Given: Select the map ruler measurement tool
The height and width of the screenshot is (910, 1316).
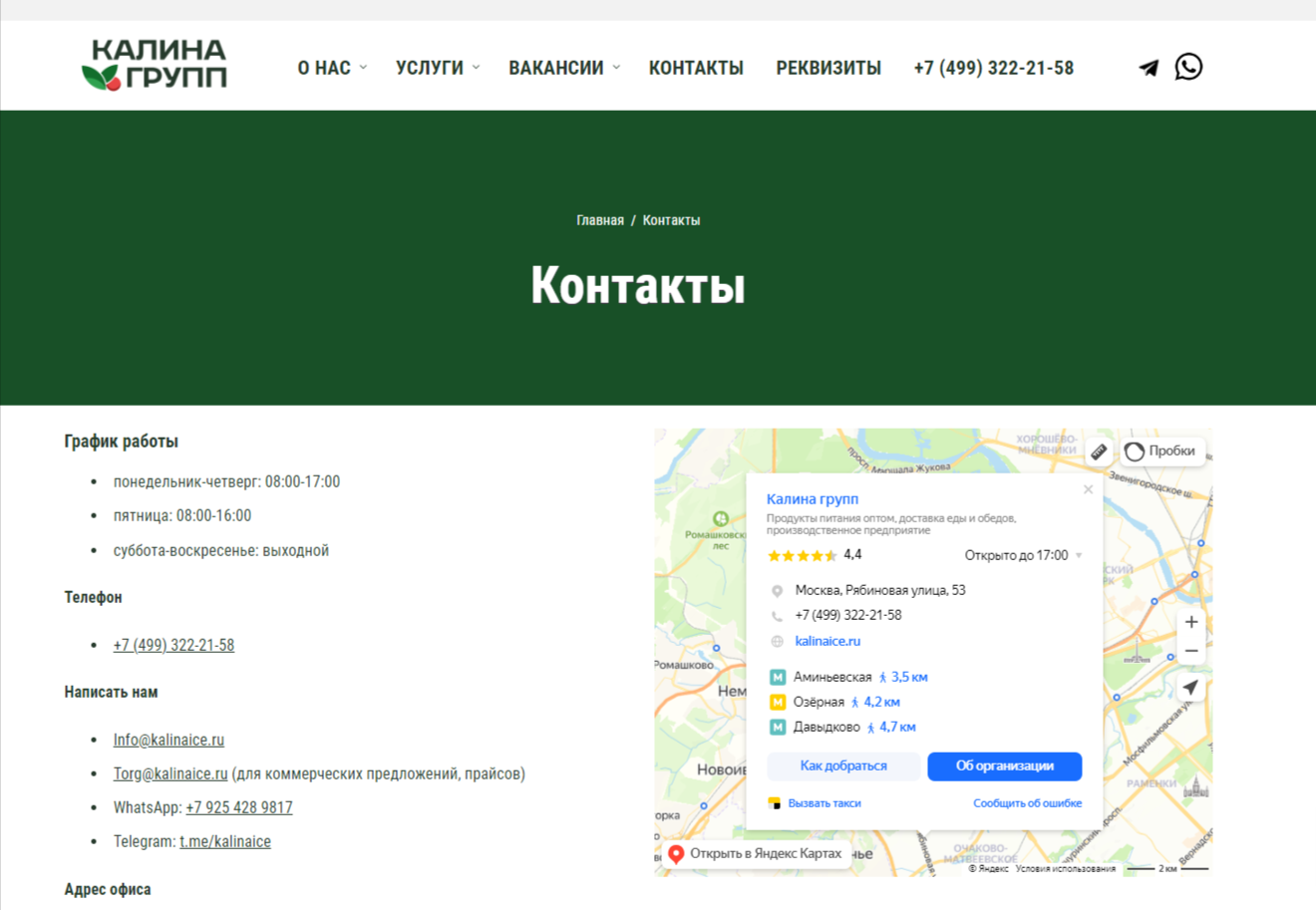Looking at the screenshot, I should point(1098,452).
